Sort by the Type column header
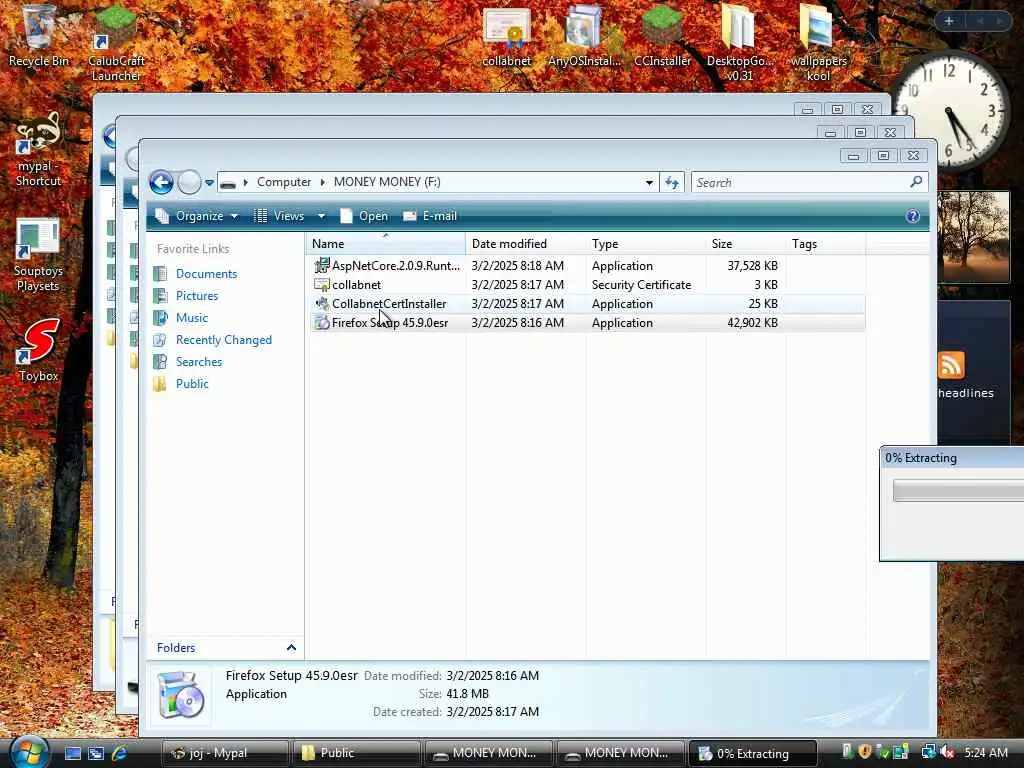 646,244
